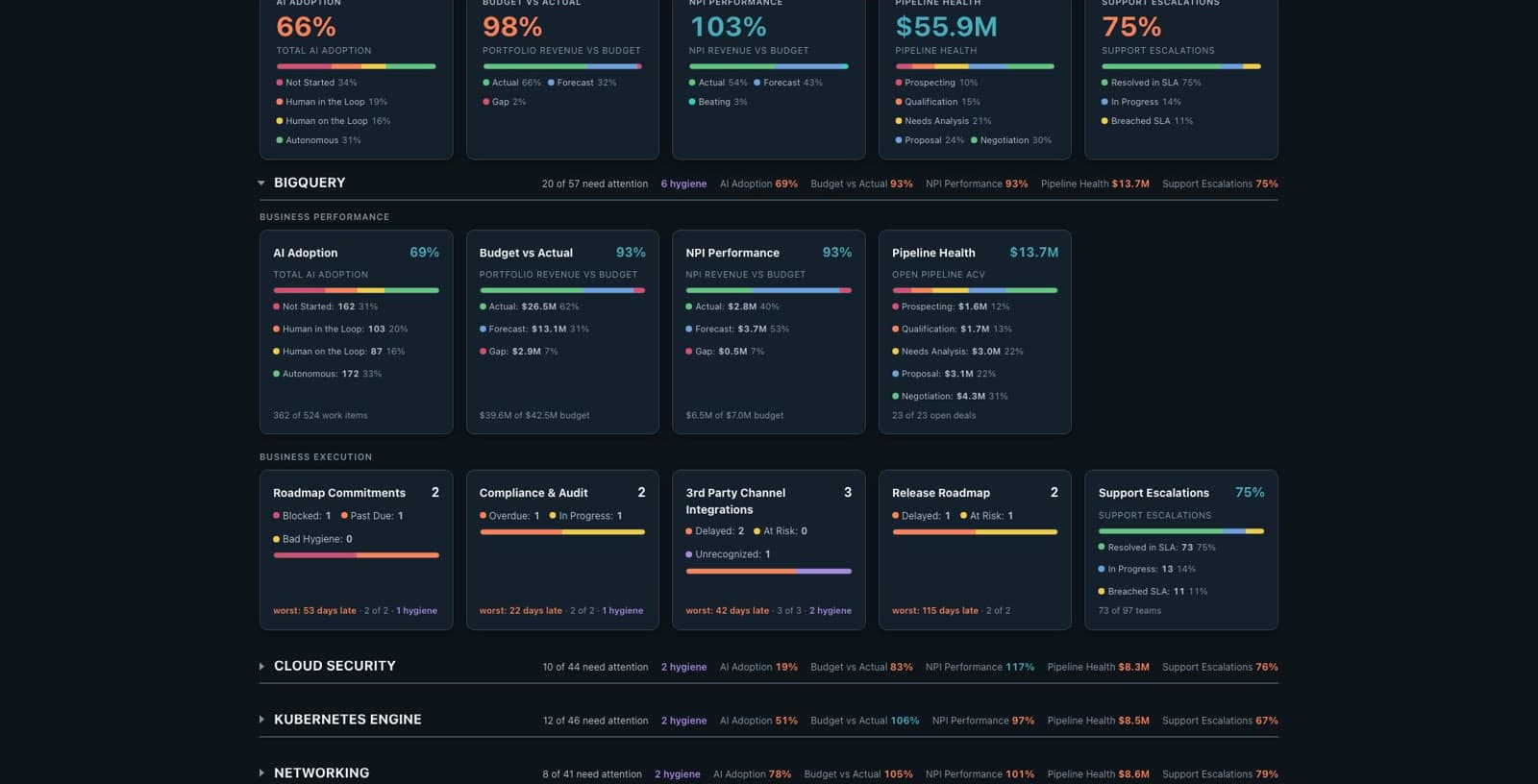Click the BigQuery AI Adoption stacked progress bar
The height and width of the screenshot is (784, 1538).
[x=356, y=290]
